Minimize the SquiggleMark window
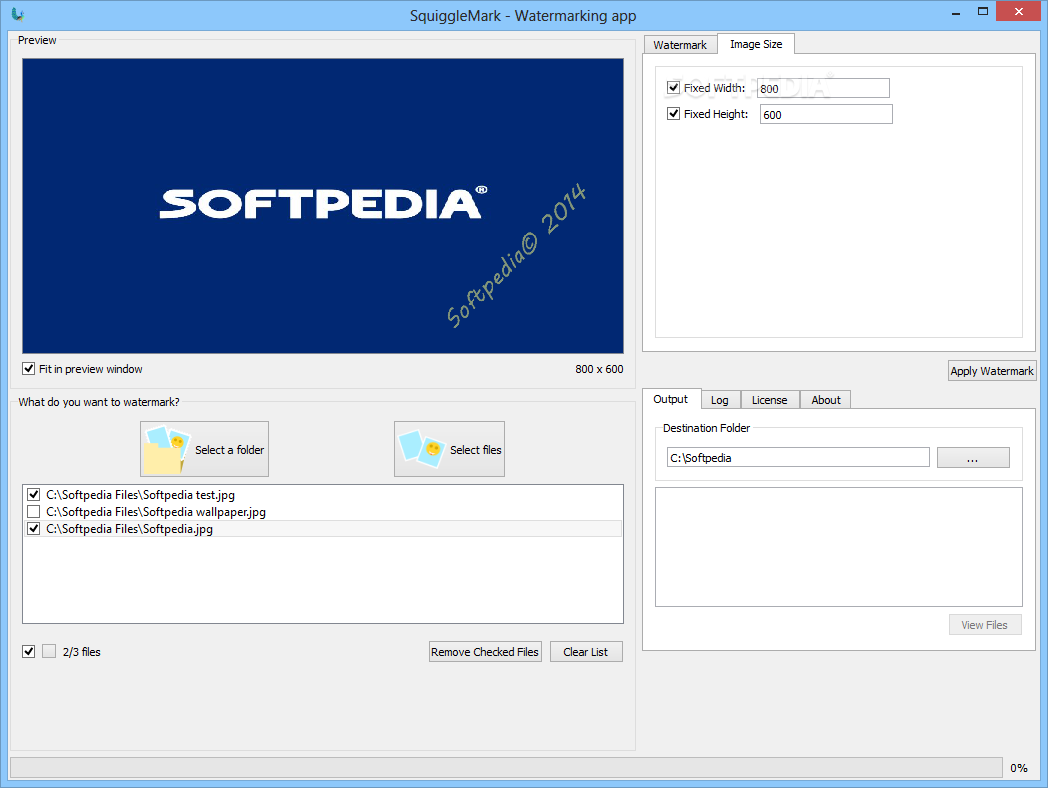This screenshot has height=788, width=1048. (956, 12)
